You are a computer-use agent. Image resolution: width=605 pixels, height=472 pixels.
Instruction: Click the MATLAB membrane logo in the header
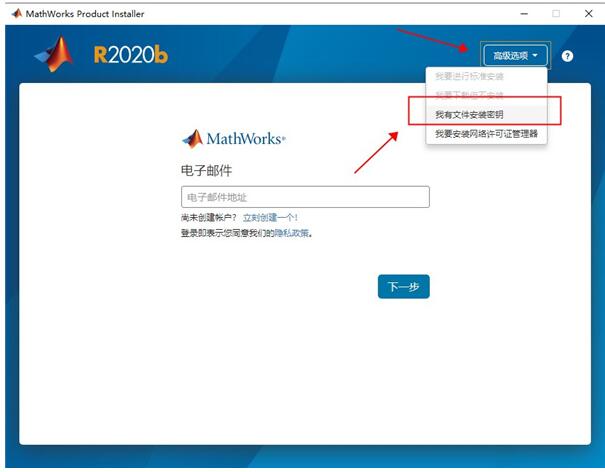54,54
